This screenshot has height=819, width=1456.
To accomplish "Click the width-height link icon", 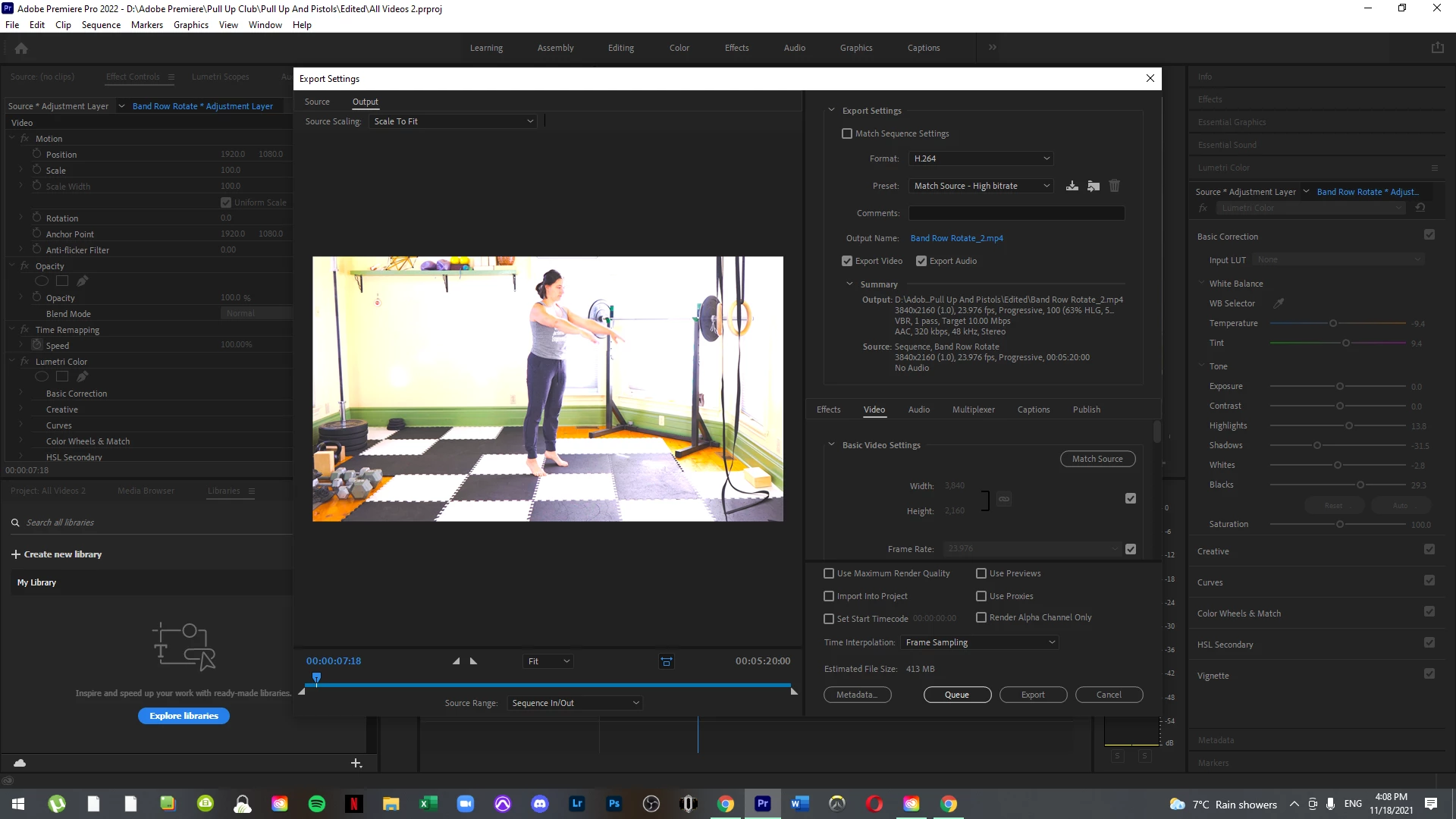I will [1004, 499].
